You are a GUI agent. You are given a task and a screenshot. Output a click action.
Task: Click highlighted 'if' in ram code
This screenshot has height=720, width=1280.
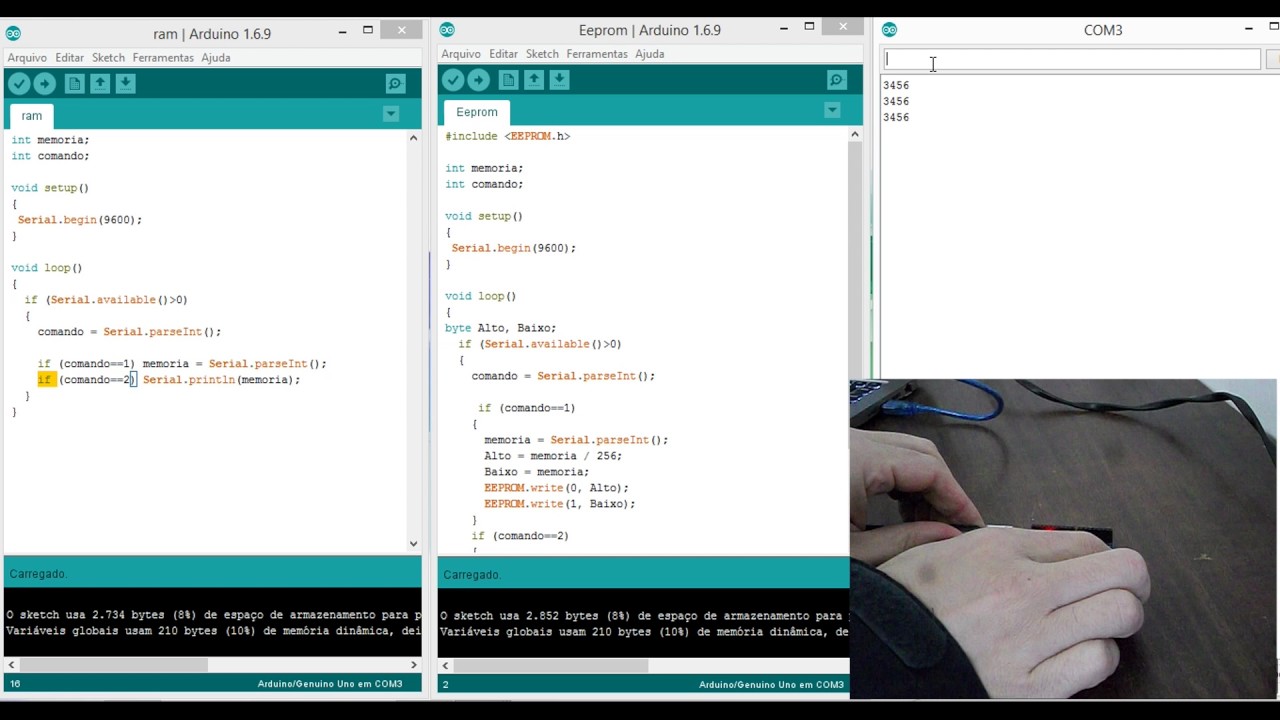44,380
